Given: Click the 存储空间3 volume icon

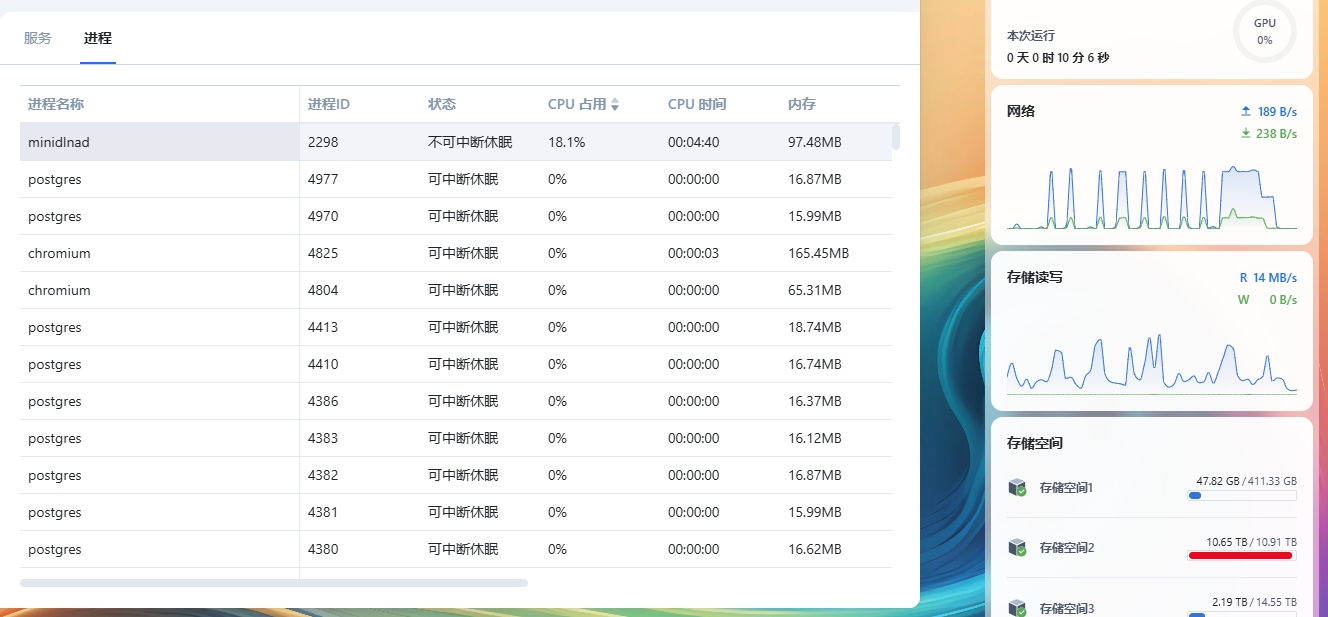Looking at the screenshot, I should 1018,607.
